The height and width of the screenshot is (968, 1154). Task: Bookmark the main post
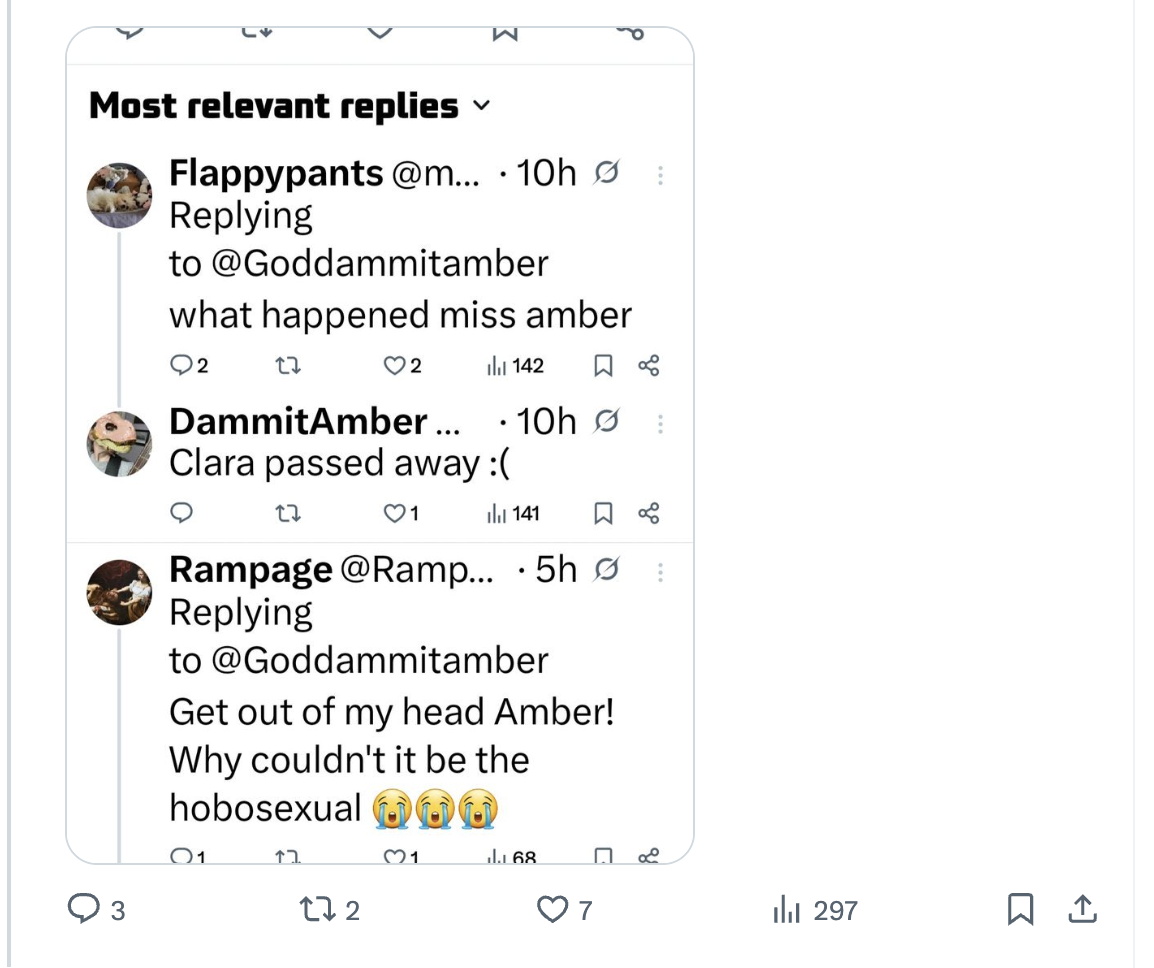(1019, 909)
